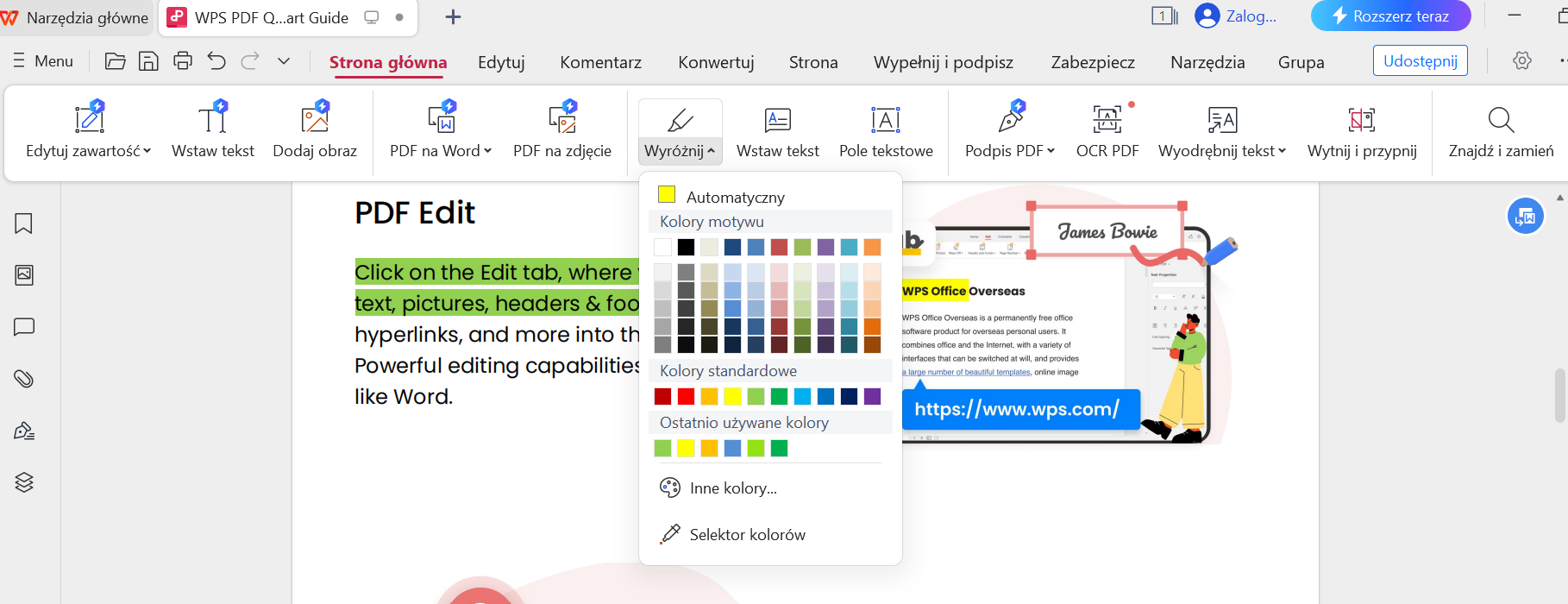The height and width of the screenshot is (604, 1568).
Task: Click the Wytnij i przypnij tool
Action: pyautogui.click(x=1362, y=130)
